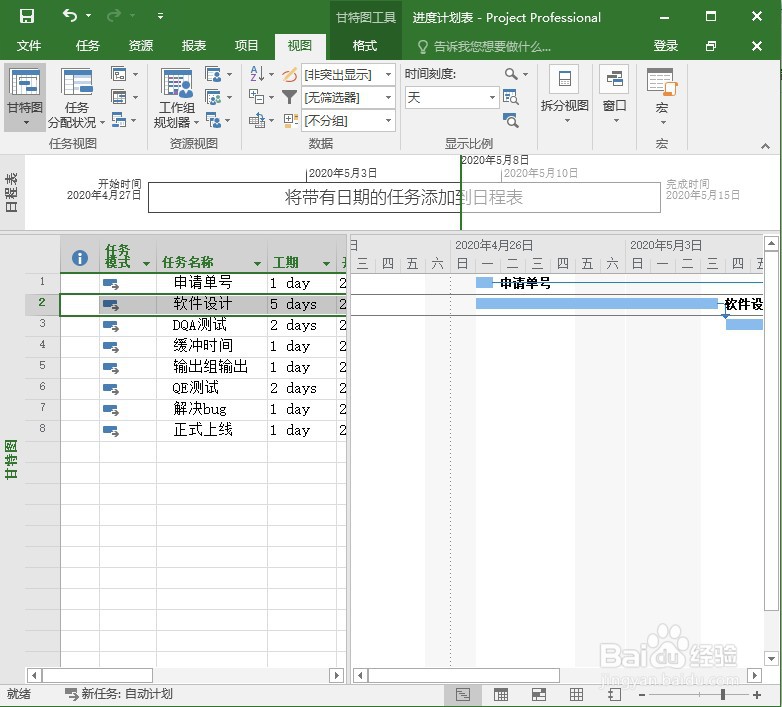The height and width of the screenshot is (707, 782).
Task: Click the Other Resource Views icon
Action: [213, 120]
